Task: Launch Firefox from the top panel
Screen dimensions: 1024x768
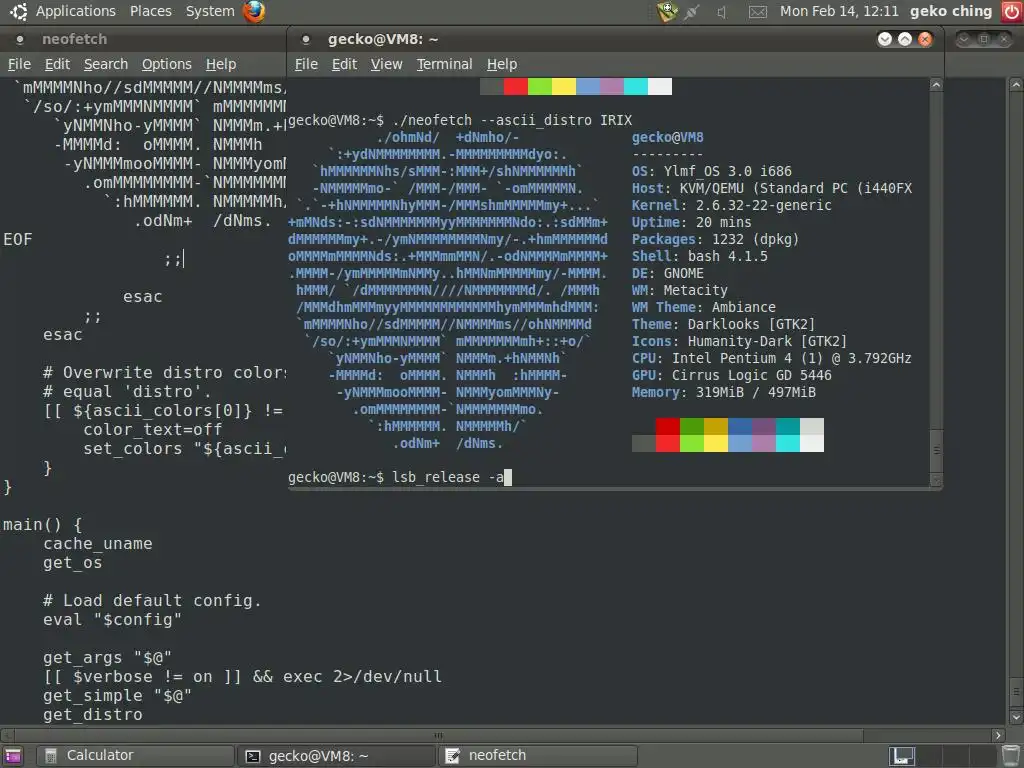Action: coord(254,11)
